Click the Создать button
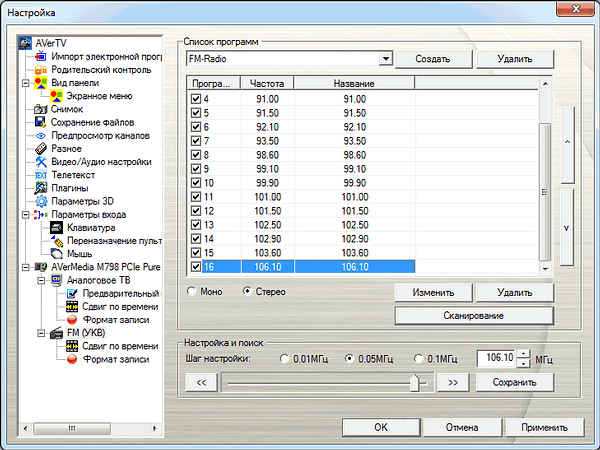Image resolution: width=600 pixels, height=450 pixels. click(433, 59)
